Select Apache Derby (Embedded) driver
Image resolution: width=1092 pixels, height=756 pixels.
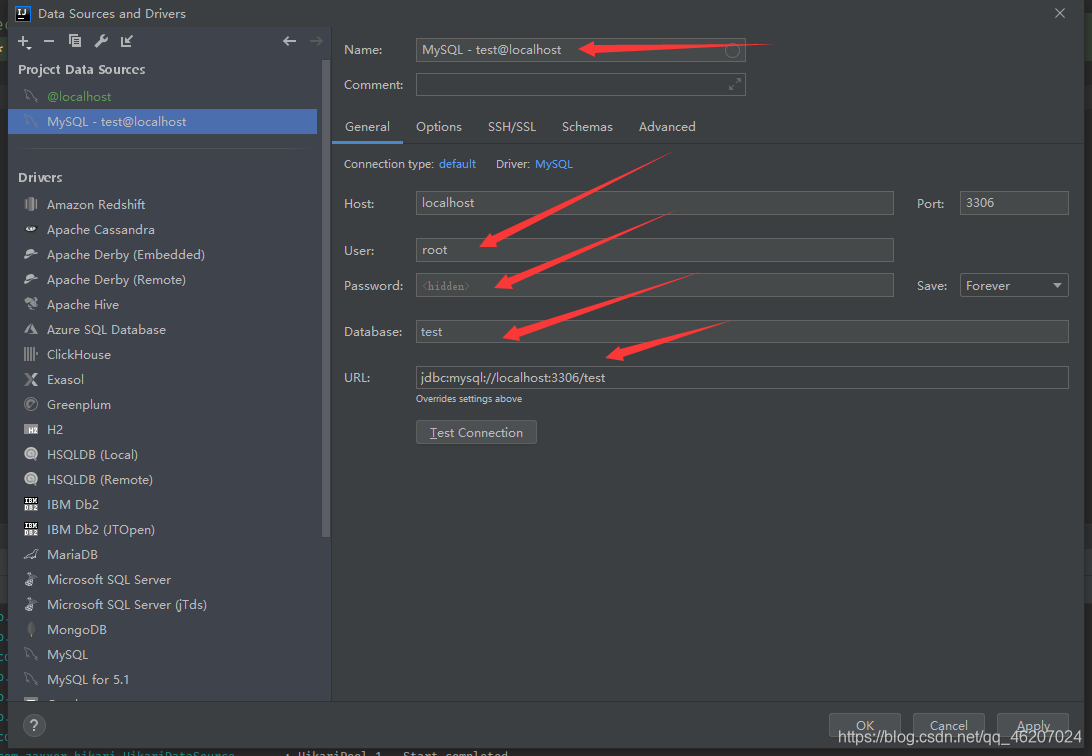[125, 255]
